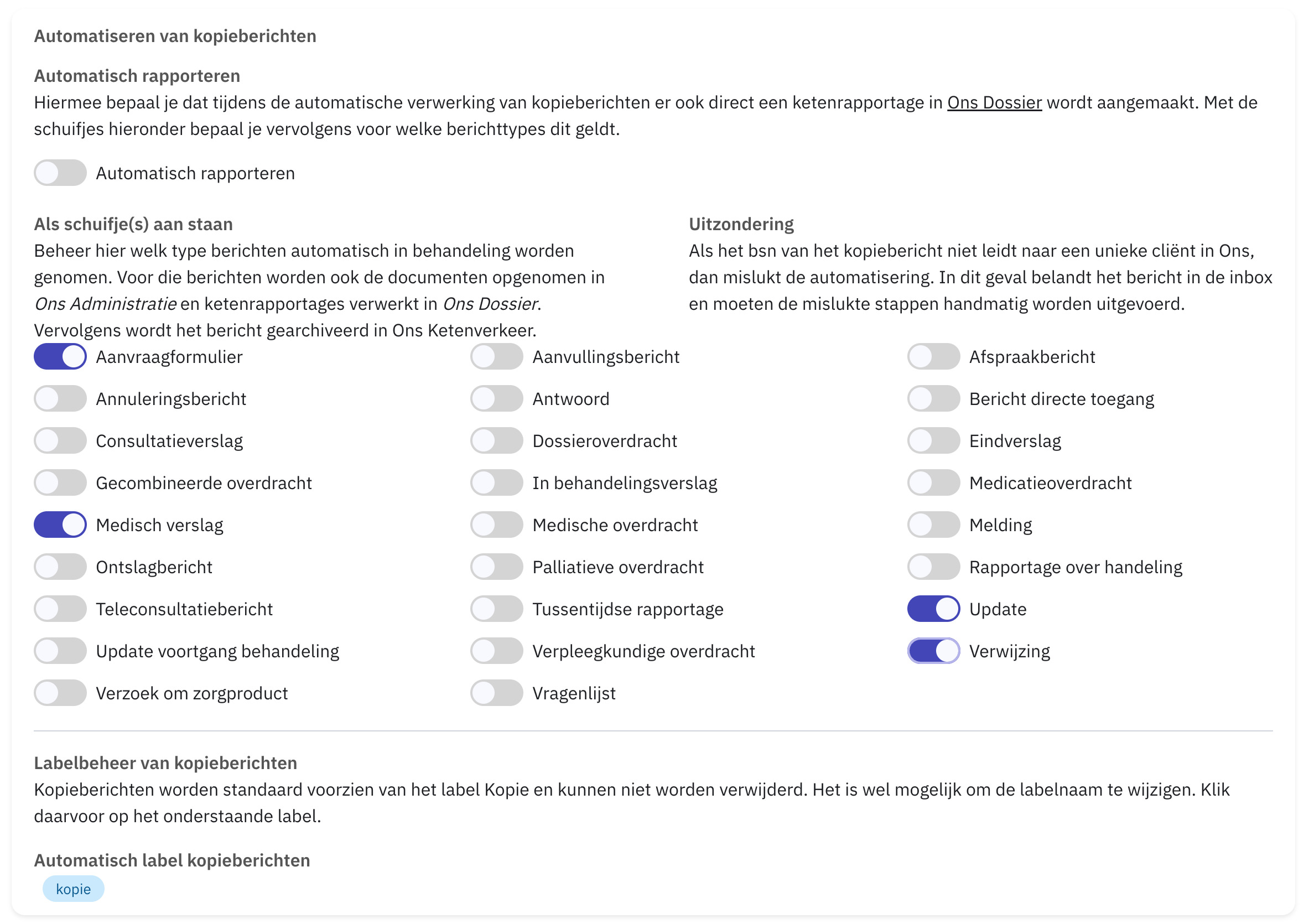
Task: Enable the Annuleringsbericht toggle
Action: click(x=60, y=399)
